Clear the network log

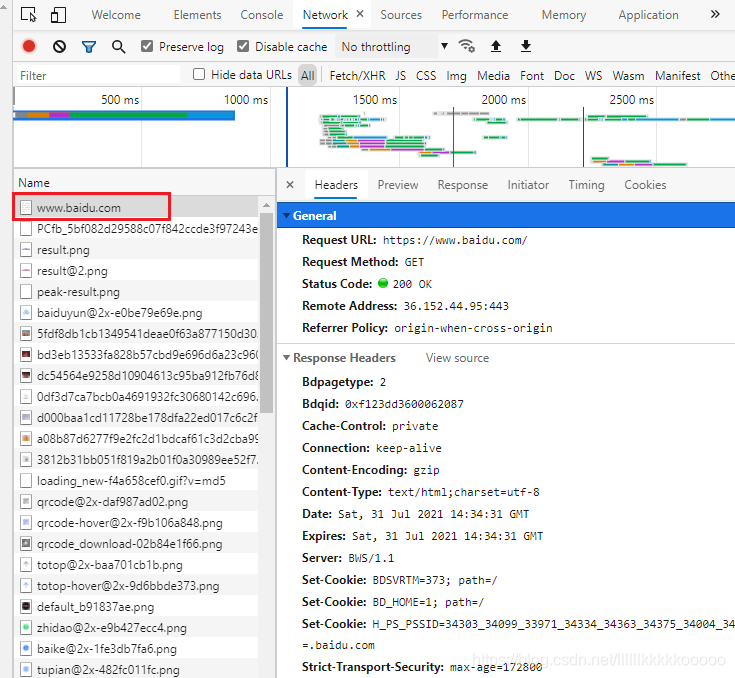click(59, 46)
